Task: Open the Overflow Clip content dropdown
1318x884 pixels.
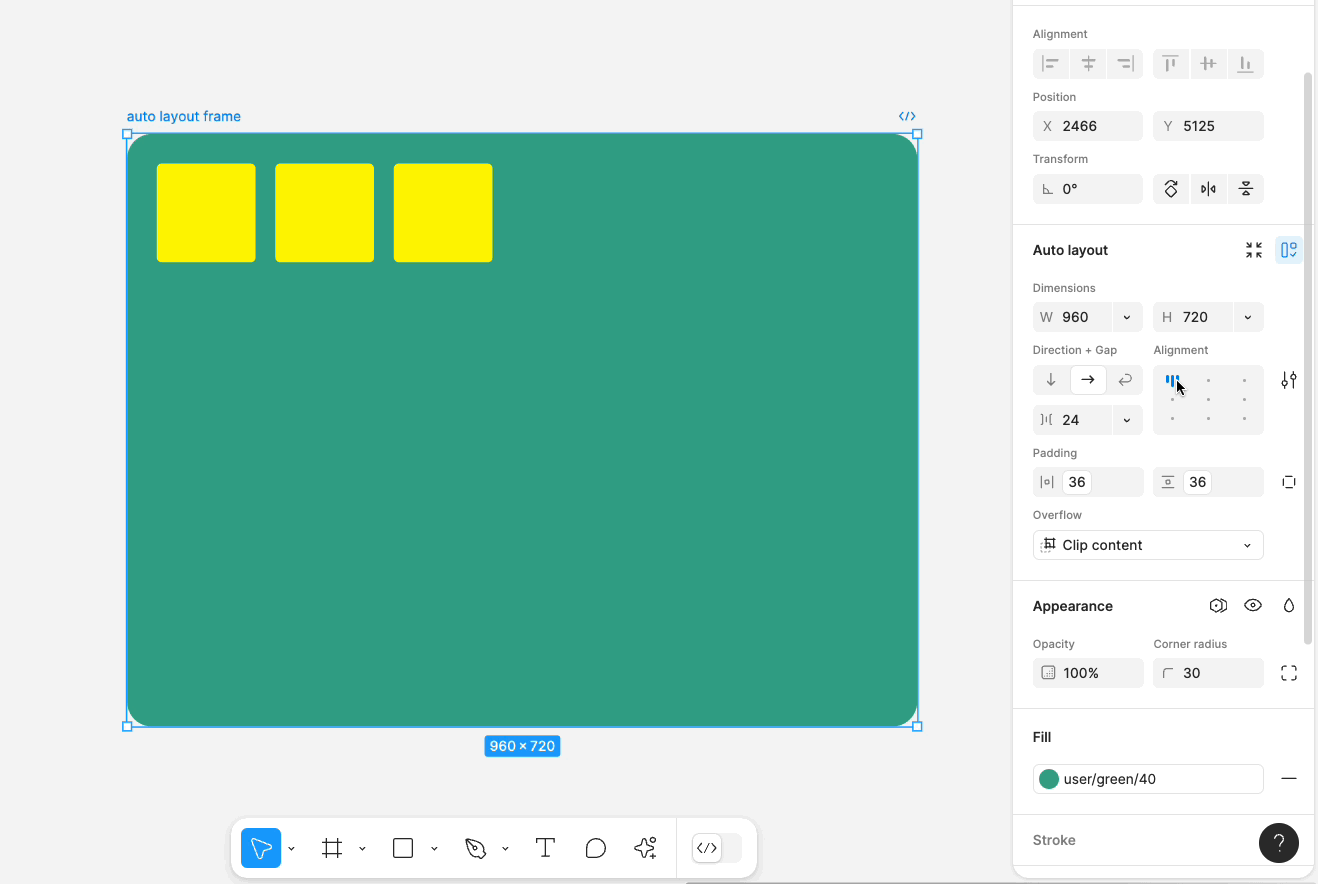Action: coord(1148,545)
